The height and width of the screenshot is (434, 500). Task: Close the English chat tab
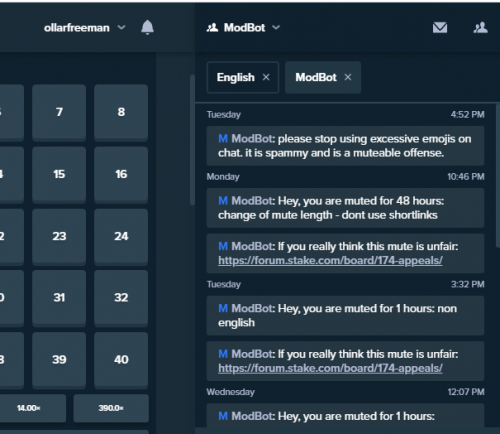pos(266,77)
